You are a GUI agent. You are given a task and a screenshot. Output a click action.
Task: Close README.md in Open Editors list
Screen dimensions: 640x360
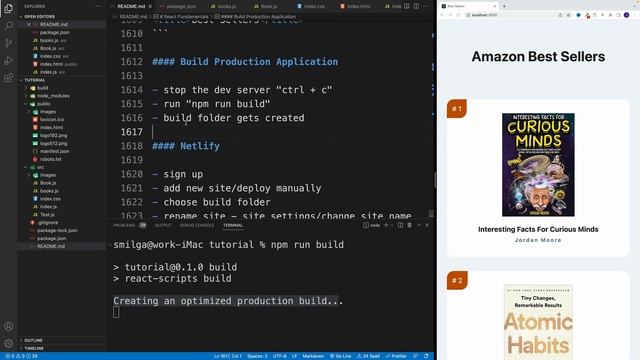click(x=28, y=24)
